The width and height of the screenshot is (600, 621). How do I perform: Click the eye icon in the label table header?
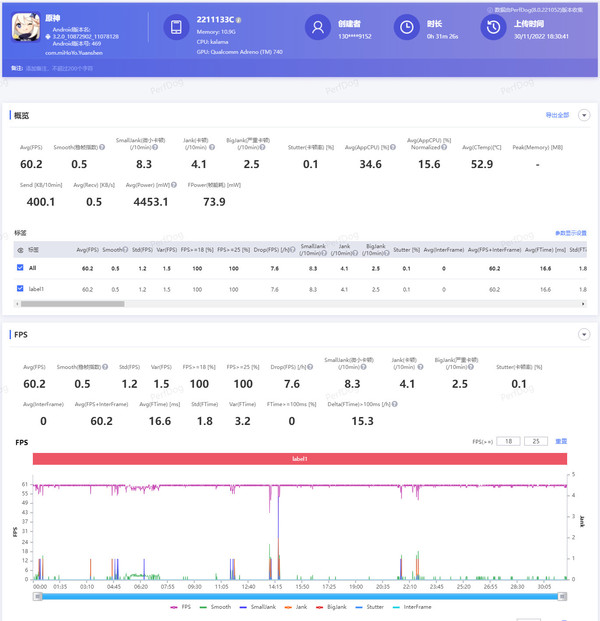[21, 249]
